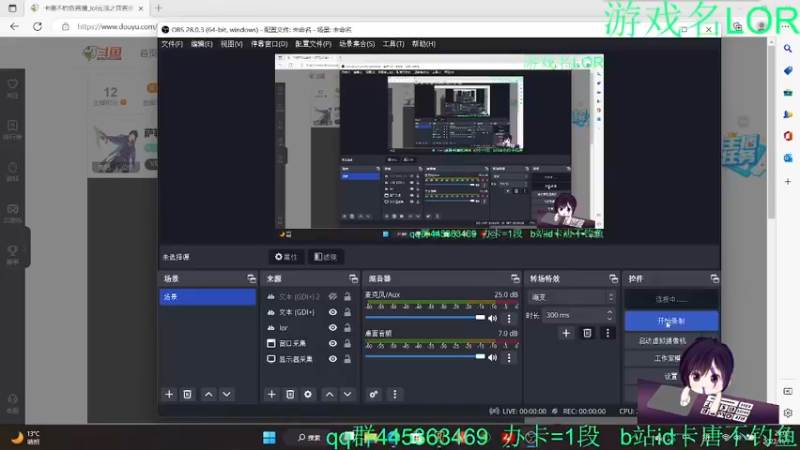Open 编辑(E) menu
Image resolution: width=800 pixels, height=450 pixels.
202,44
